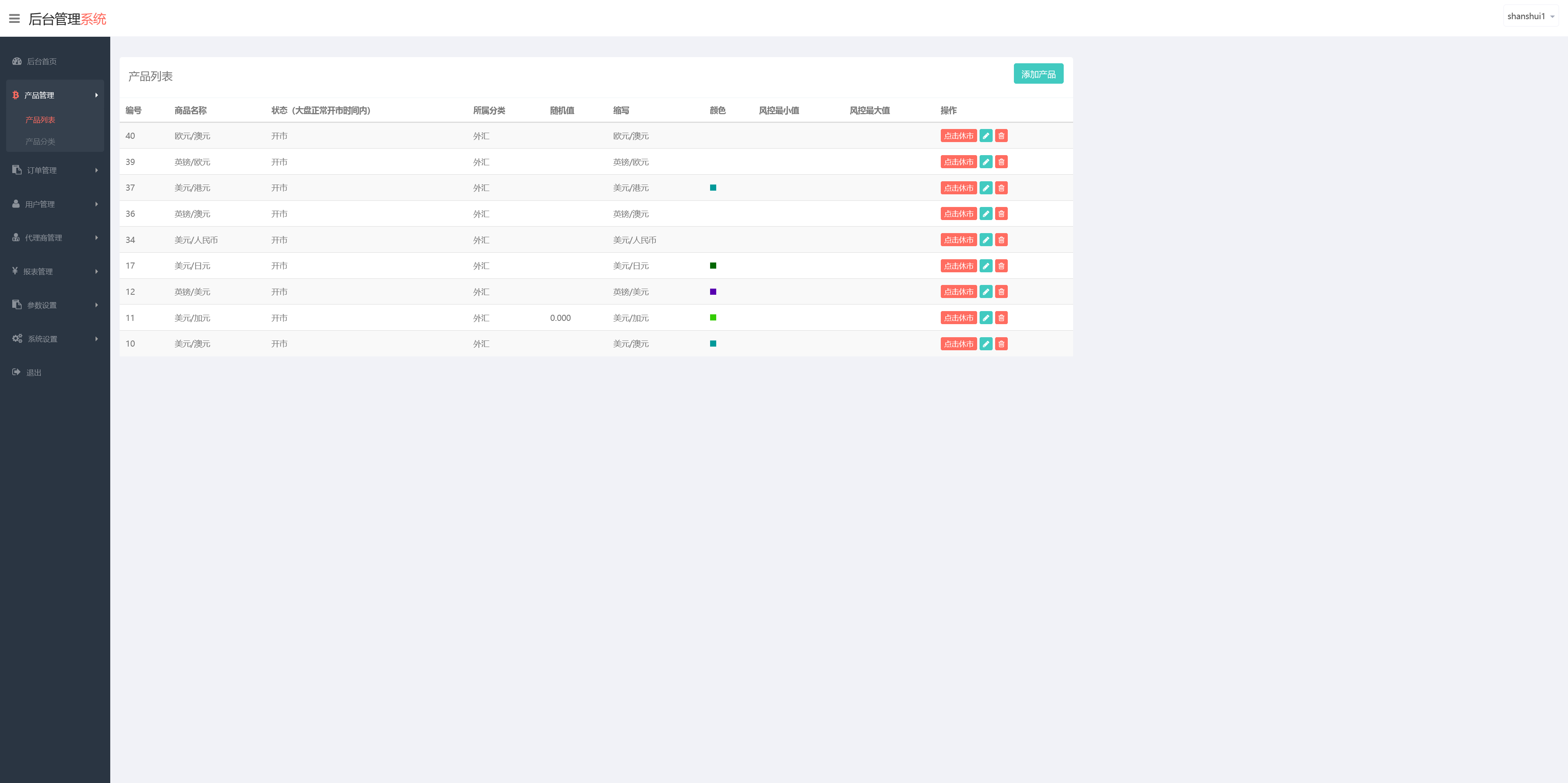Click edit pencil icon for 美元/日元 row
1568x783 pixels.
[985, 266]
